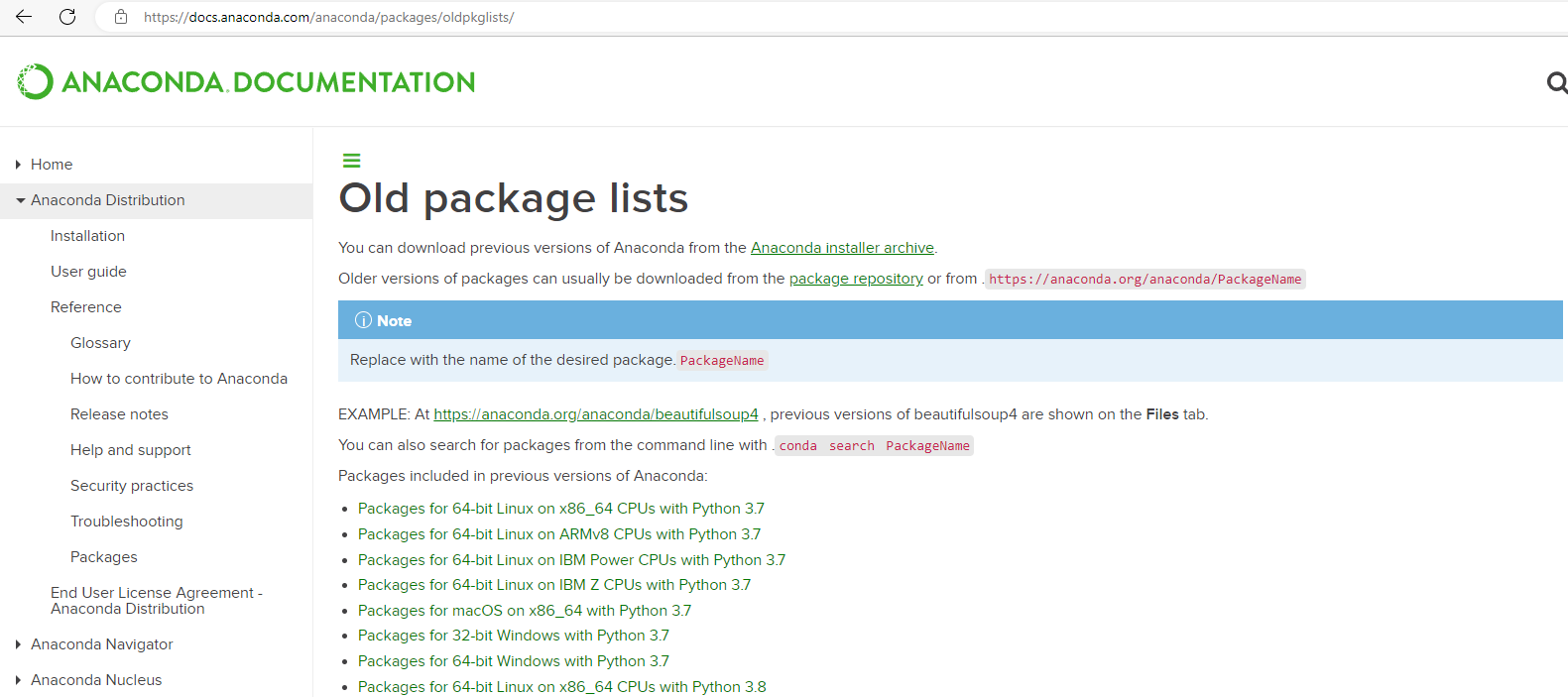1568x697 pixels.
Task: Open 64-bit Linux ARMv8 Python 3.7 packages
Action: coord(559,534)
